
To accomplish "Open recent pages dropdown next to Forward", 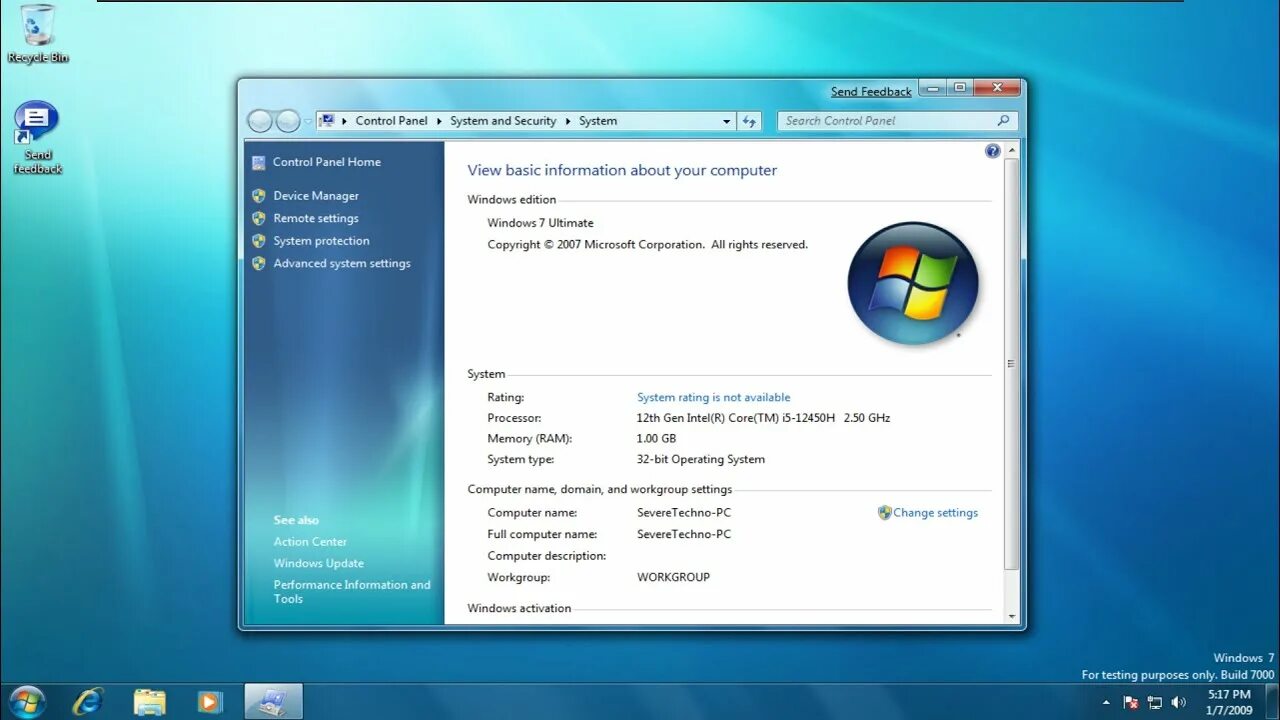I will (x=308, y=121).
